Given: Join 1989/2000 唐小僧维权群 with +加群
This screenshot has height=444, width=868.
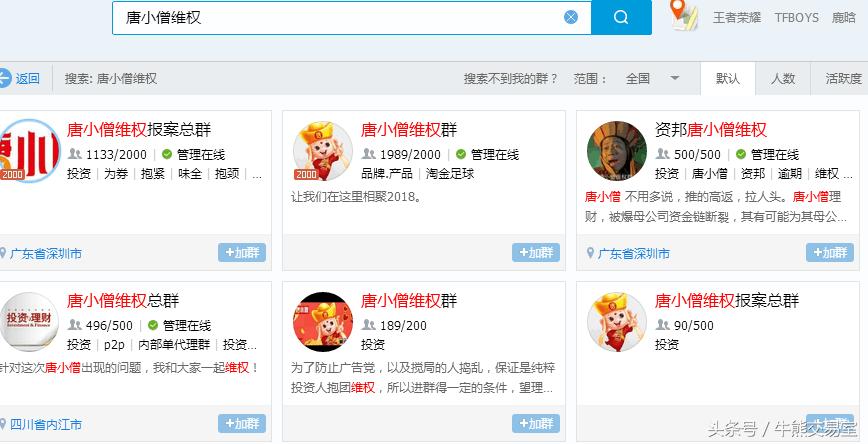Looking at the screenshot, I should click(x=536, y=252).
